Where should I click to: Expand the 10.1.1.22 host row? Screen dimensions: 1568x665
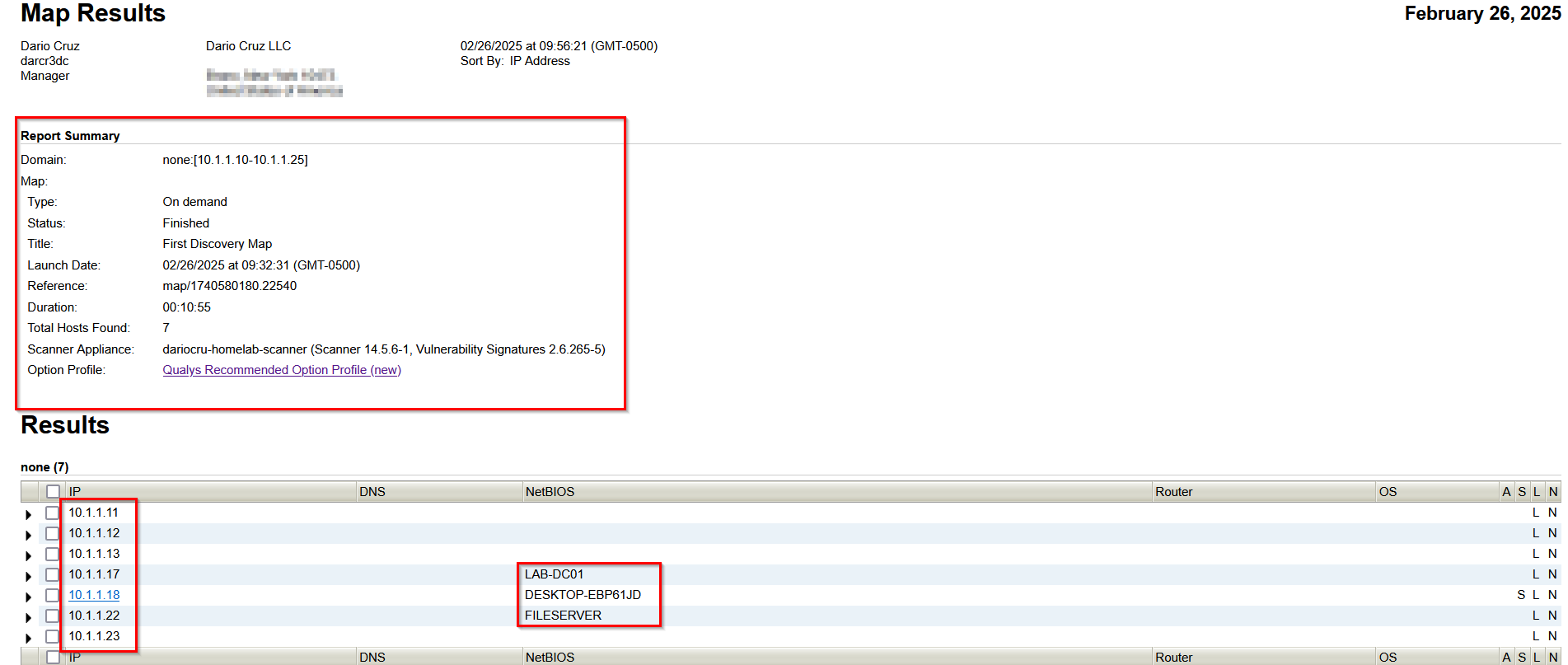pos(29,617)
